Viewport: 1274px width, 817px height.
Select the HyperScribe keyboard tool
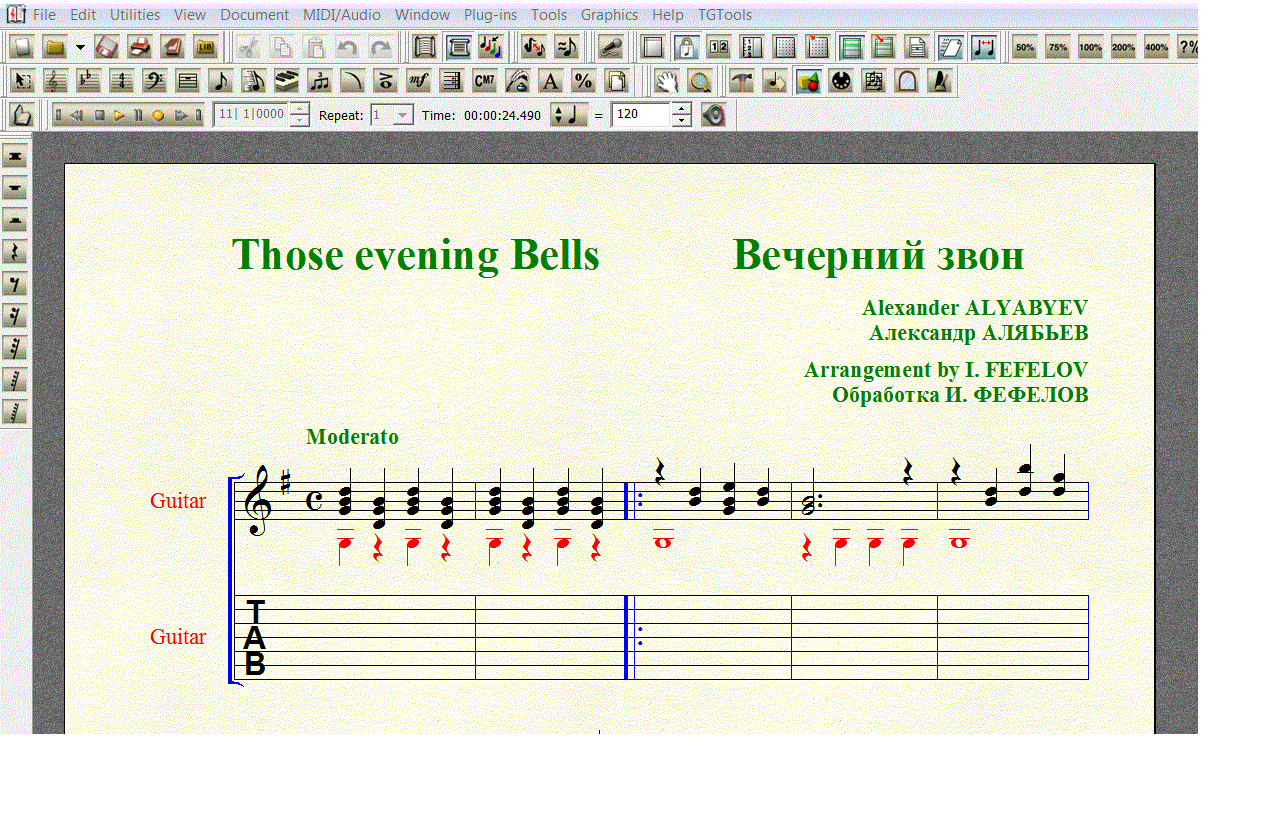287,82
